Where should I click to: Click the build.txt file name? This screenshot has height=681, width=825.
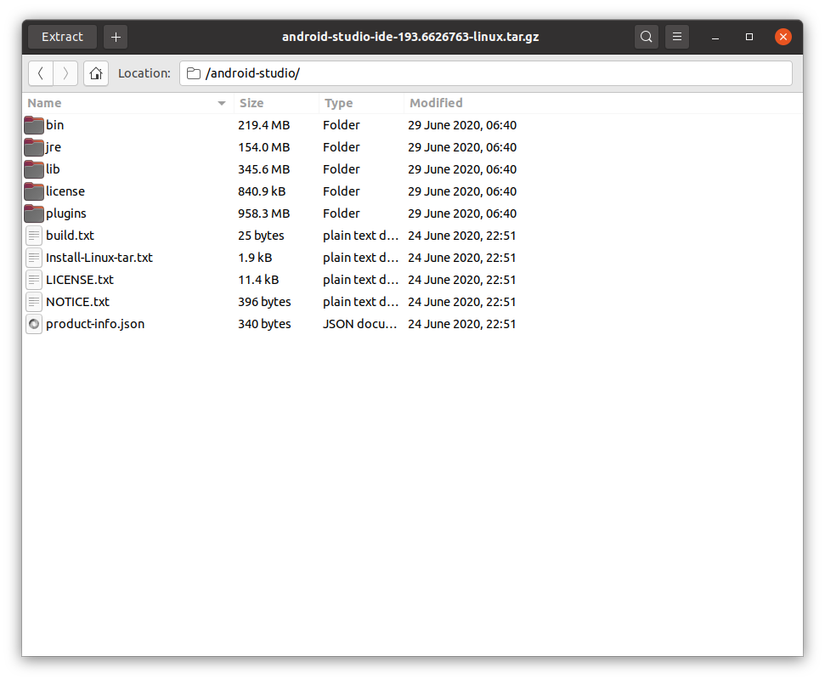click(x=70, y=236)
